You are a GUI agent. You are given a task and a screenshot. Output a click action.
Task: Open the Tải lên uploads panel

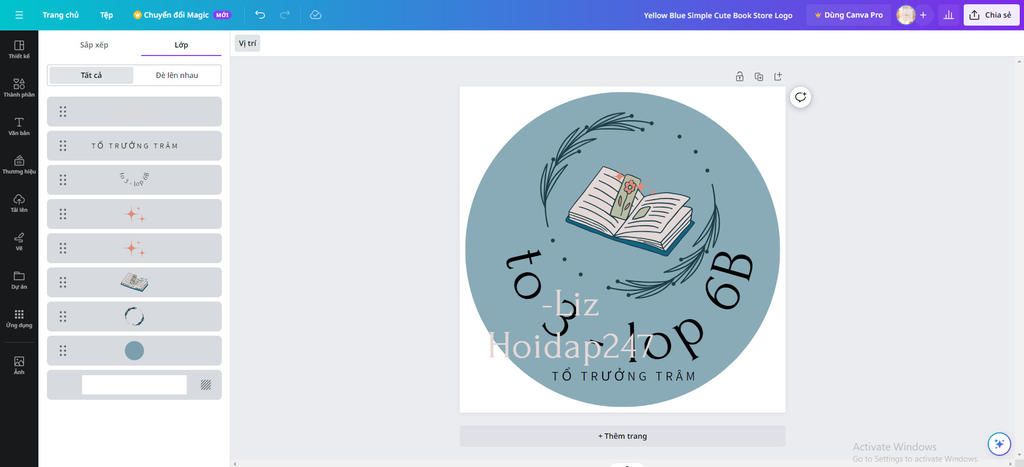coord(19,203)
